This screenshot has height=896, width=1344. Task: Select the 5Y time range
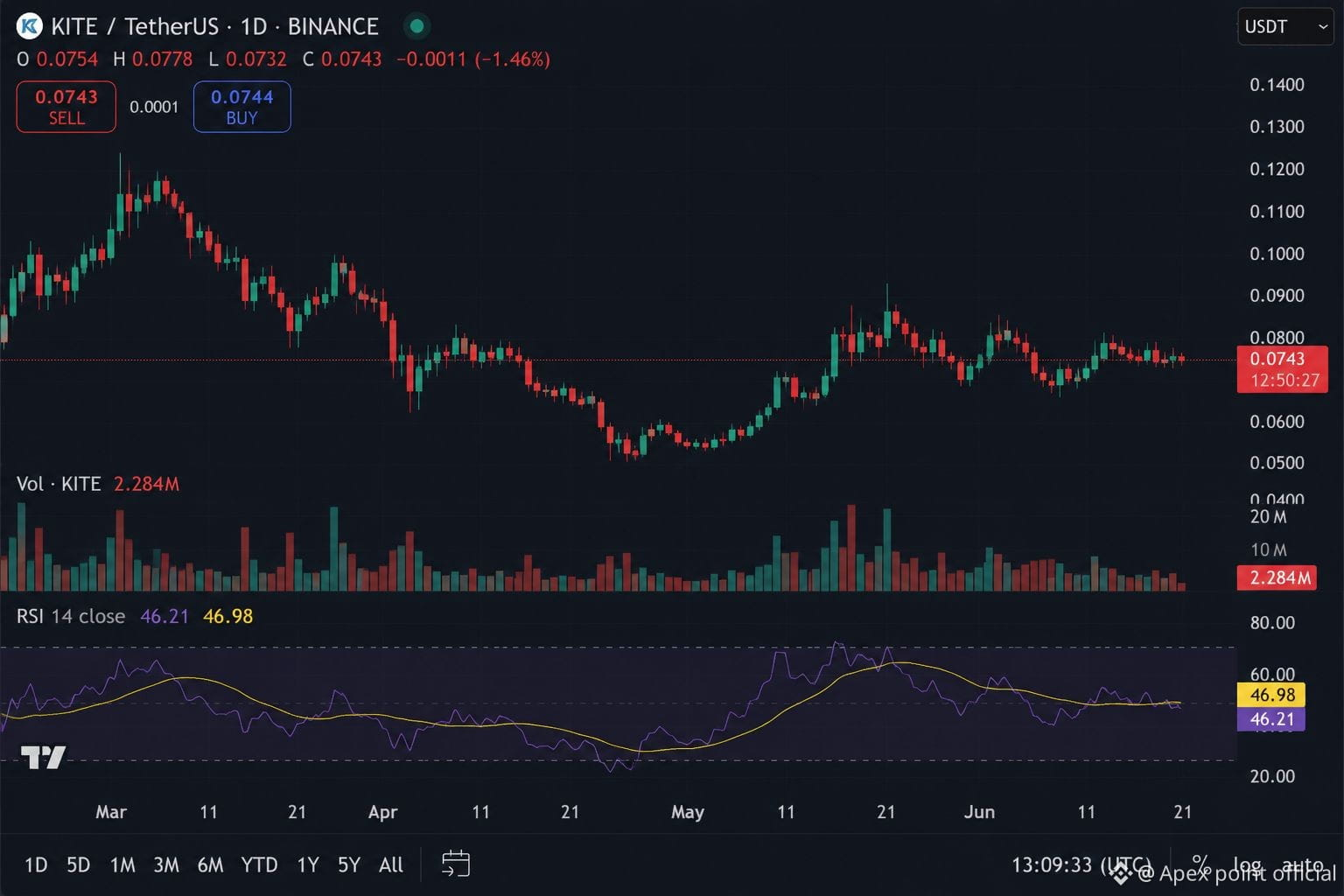tap(349, 865)
